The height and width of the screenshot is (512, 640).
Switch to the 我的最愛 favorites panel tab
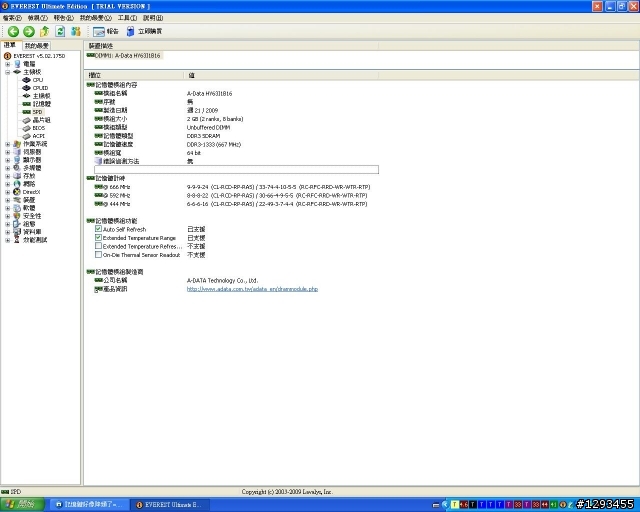[36, 46]
